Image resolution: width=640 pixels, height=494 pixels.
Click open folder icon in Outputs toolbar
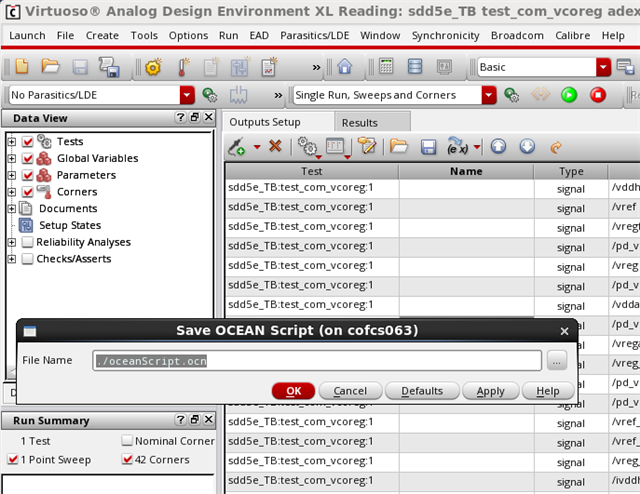[398, 146]
